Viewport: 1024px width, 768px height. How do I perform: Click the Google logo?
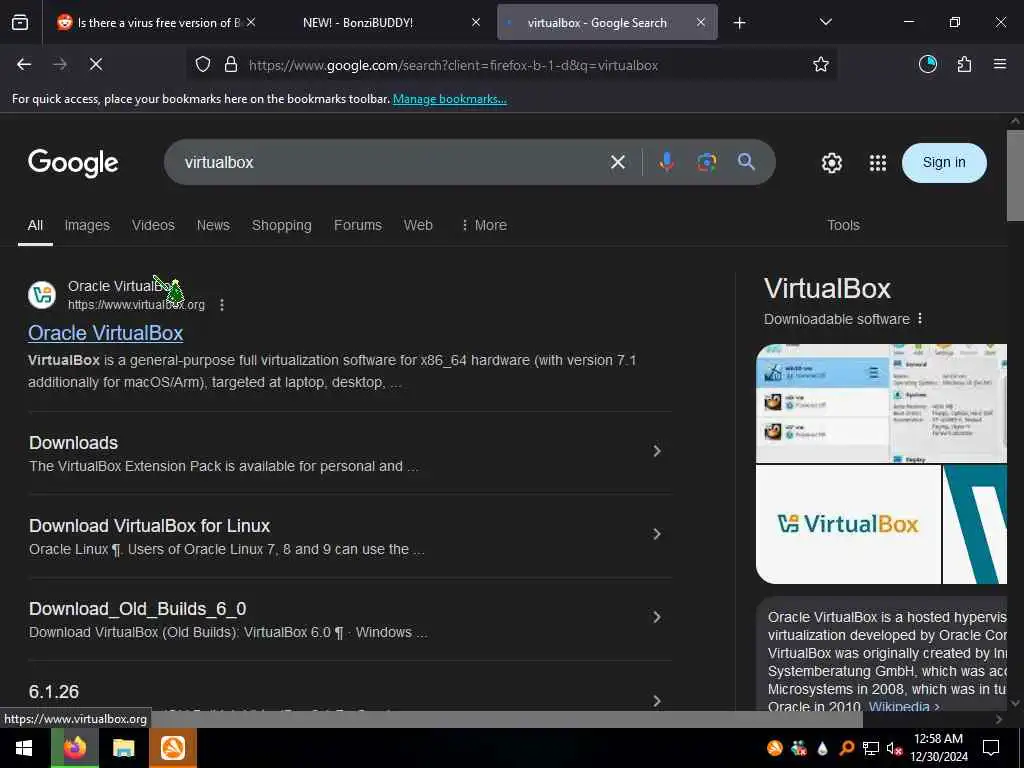click(73, 163)
